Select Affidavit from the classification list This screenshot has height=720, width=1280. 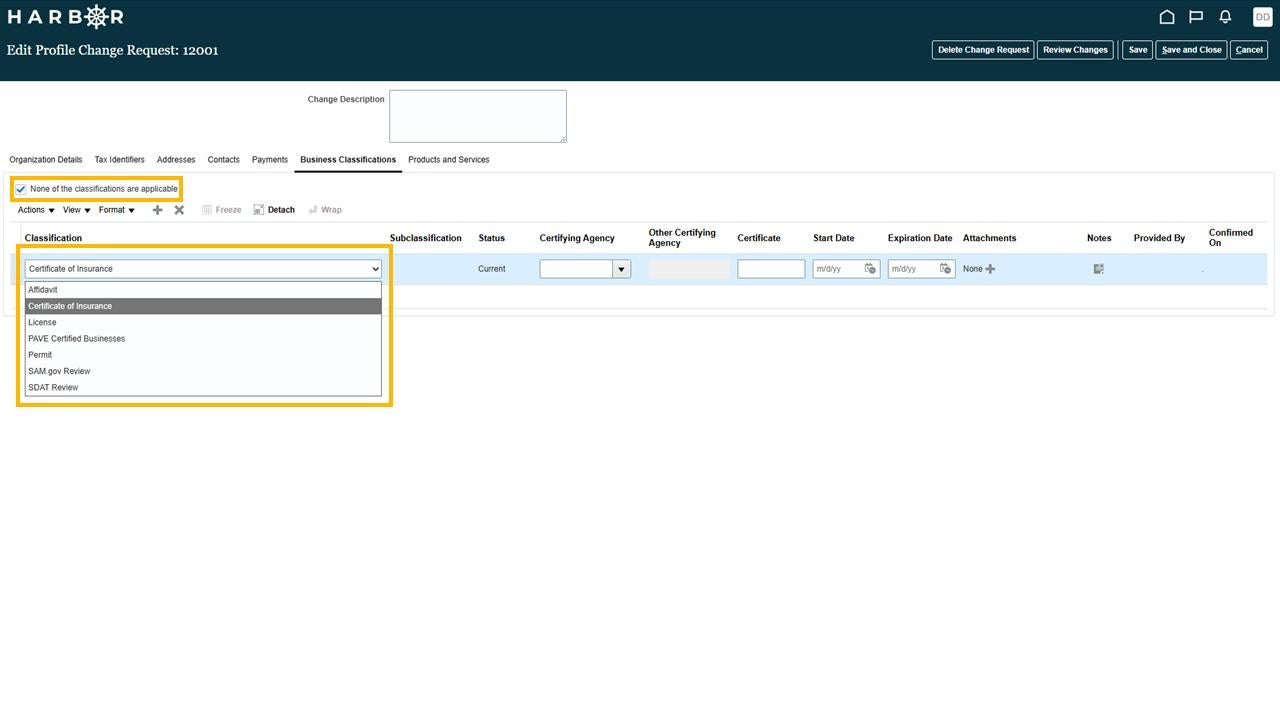point(203,290)
